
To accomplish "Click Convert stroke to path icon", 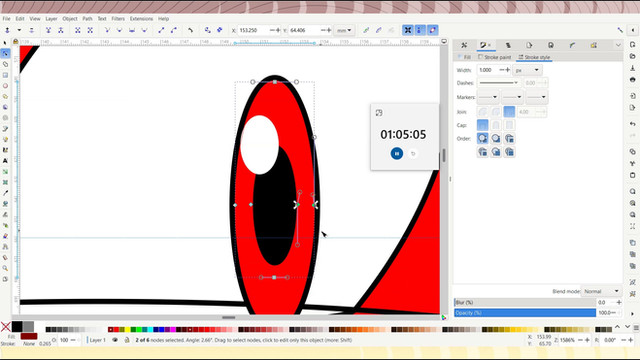I will tap(220, 30).
